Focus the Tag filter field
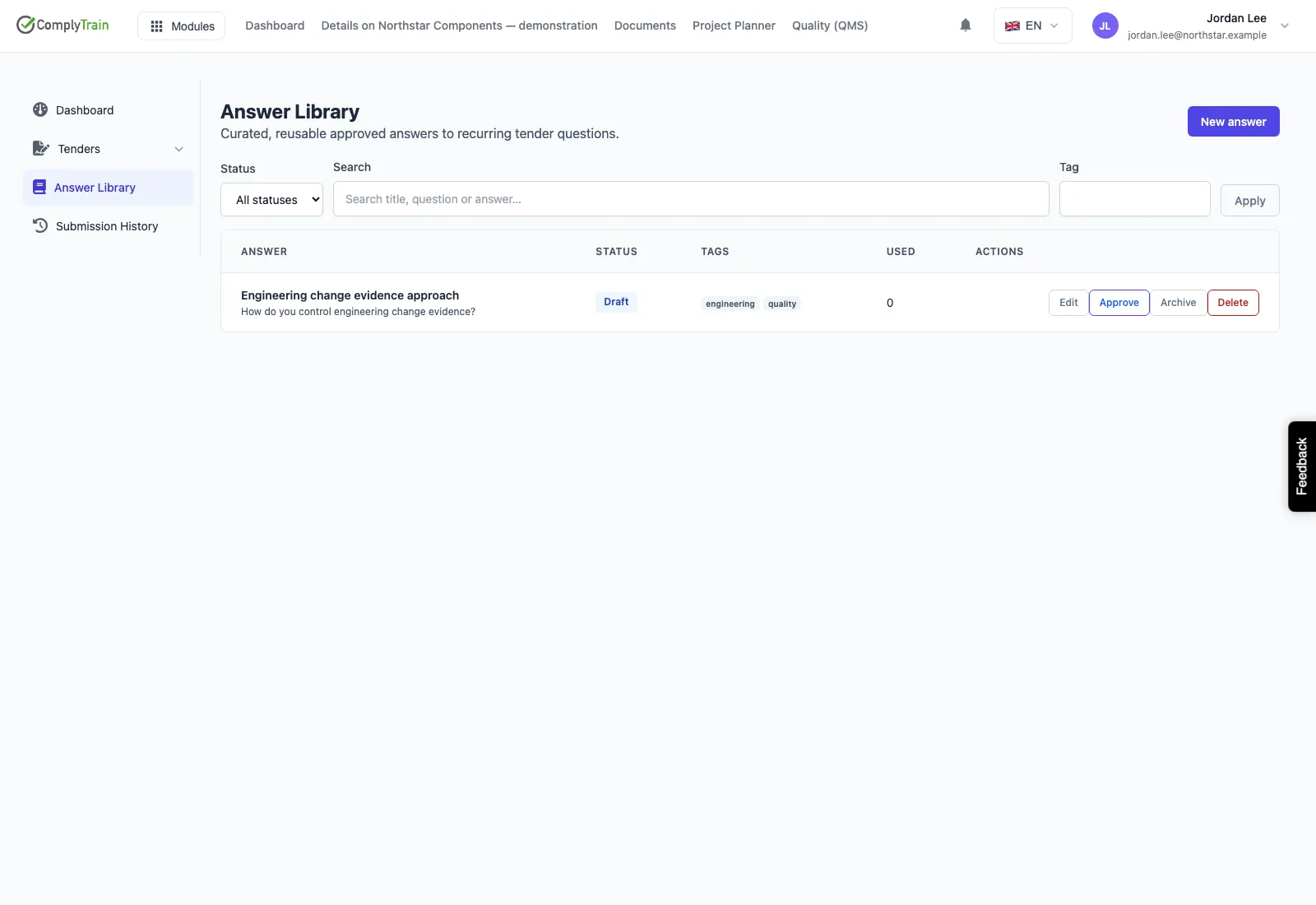1316x905 pixels. tap(1134, 199)
